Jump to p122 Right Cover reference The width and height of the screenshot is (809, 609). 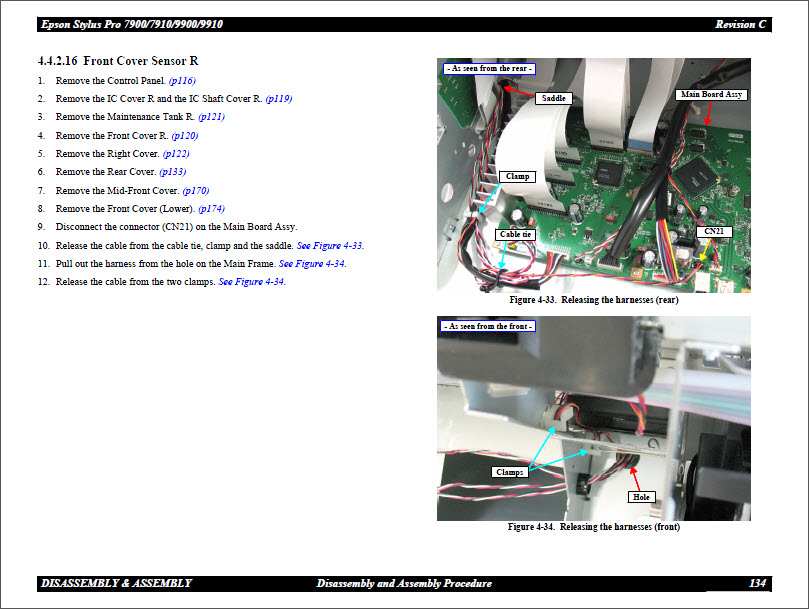coord(175,154)
